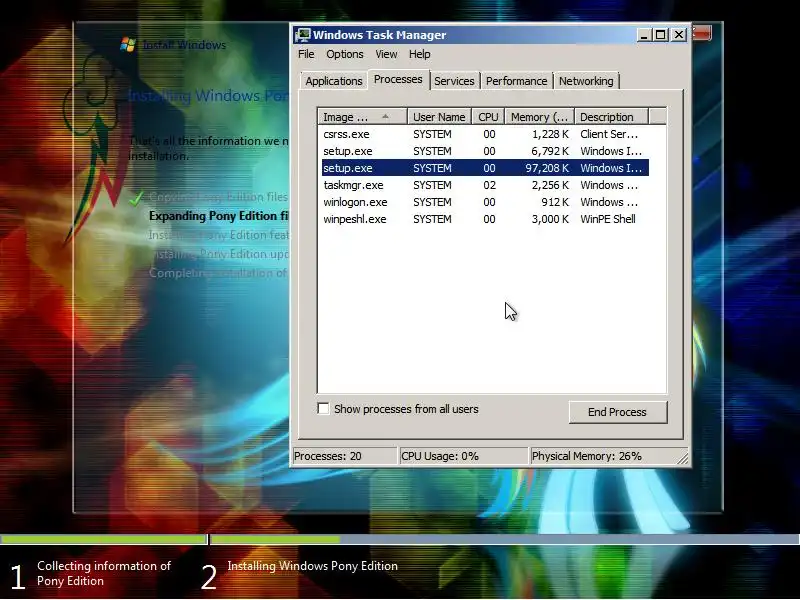Open the File menu

point(306,54)
